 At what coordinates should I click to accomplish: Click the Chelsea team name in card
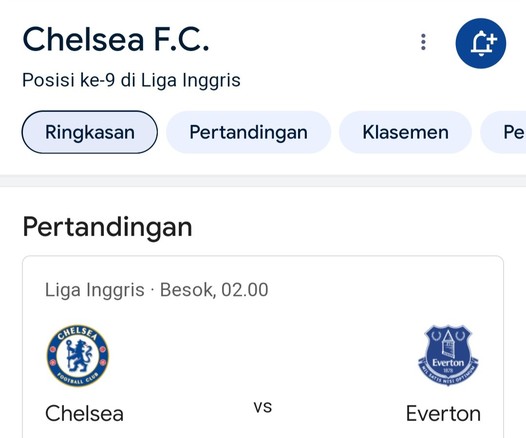[84, 414]
